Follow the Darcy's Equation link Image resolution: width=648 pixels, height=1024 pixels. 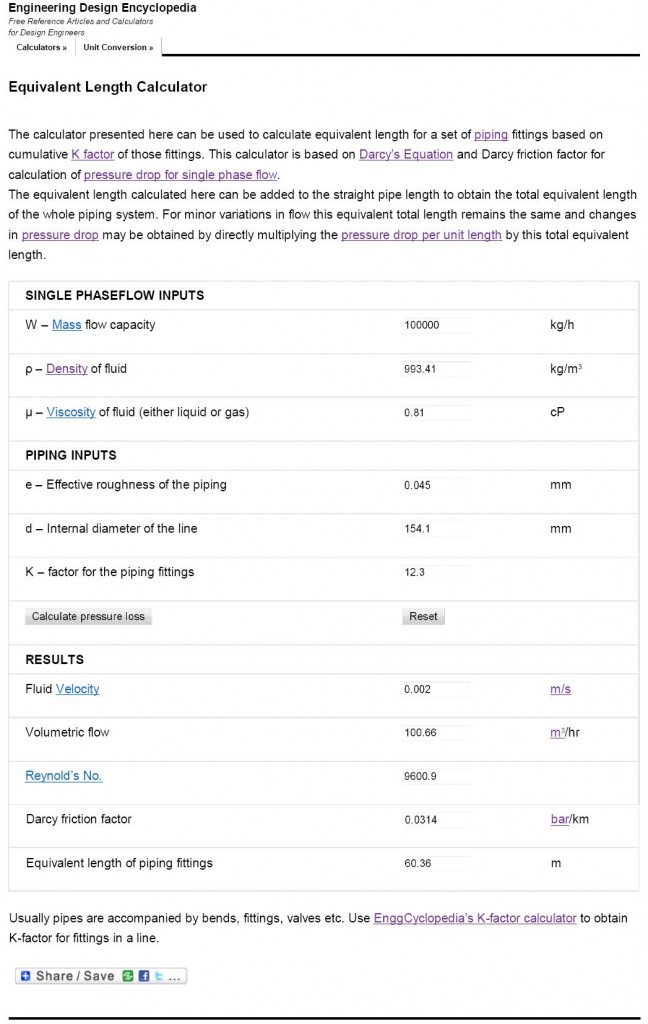(x=405, y=154)
